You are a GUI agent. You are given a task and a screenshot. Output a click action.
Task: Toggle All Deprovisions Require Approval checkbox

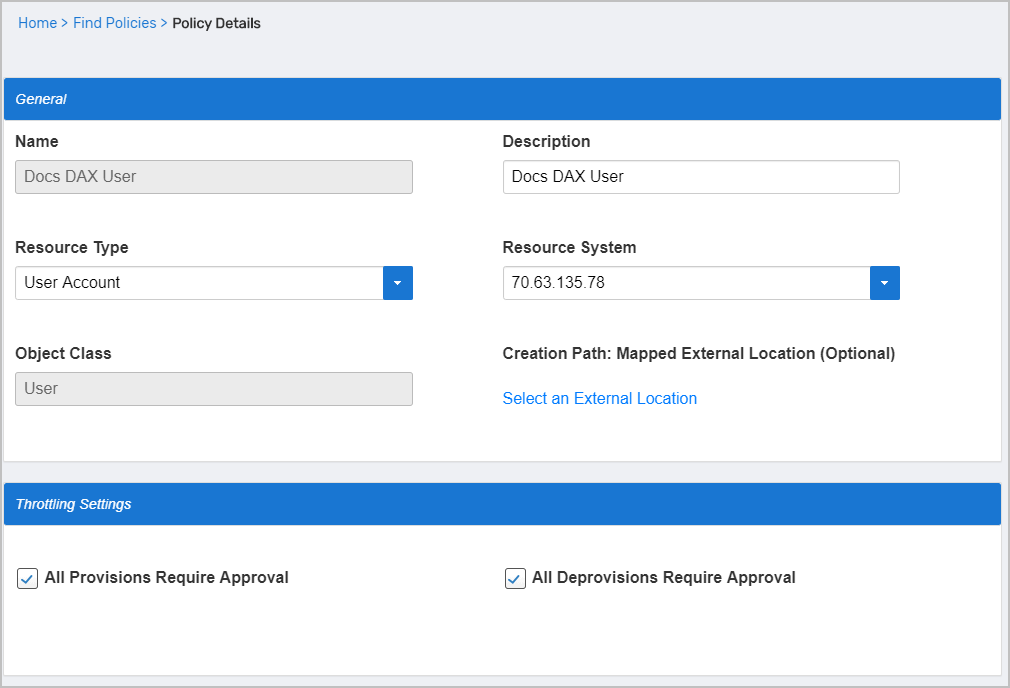[x=515, y=578]
